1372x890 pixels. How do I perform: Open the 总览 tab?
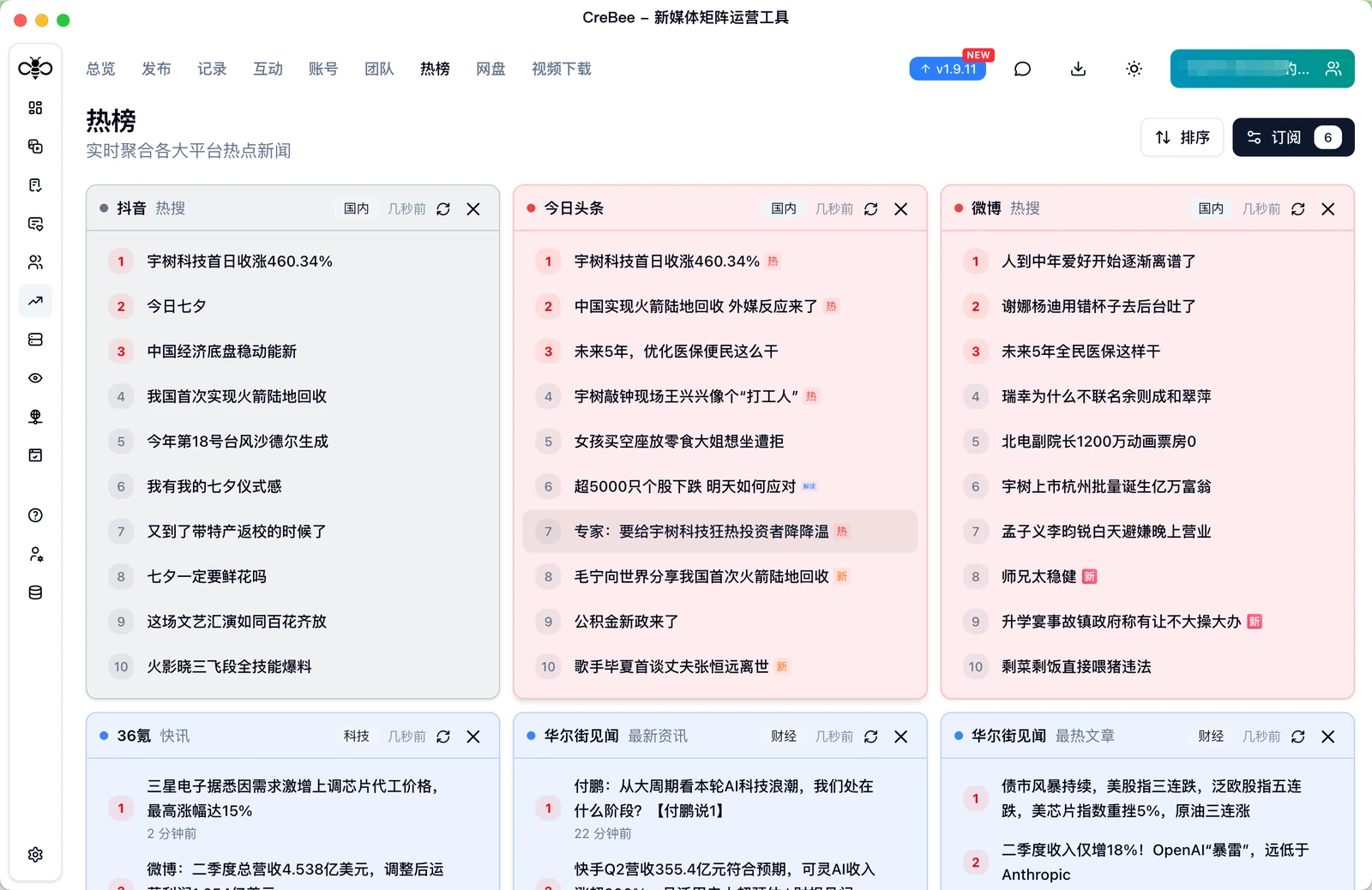pos(100,69)
